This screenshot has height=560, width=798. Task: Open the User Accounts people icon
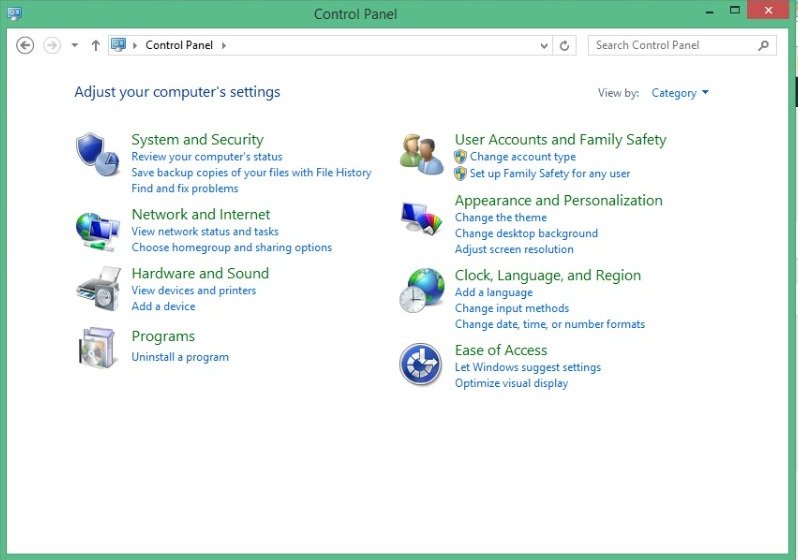(x=421, y=154)
